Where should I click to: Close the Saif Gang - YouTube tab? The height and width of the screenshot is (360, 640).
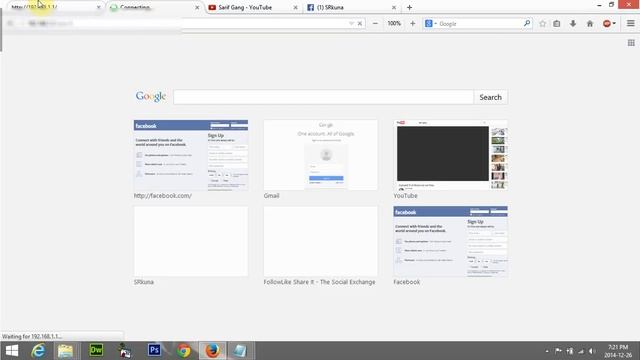click(x=296, y=7)
